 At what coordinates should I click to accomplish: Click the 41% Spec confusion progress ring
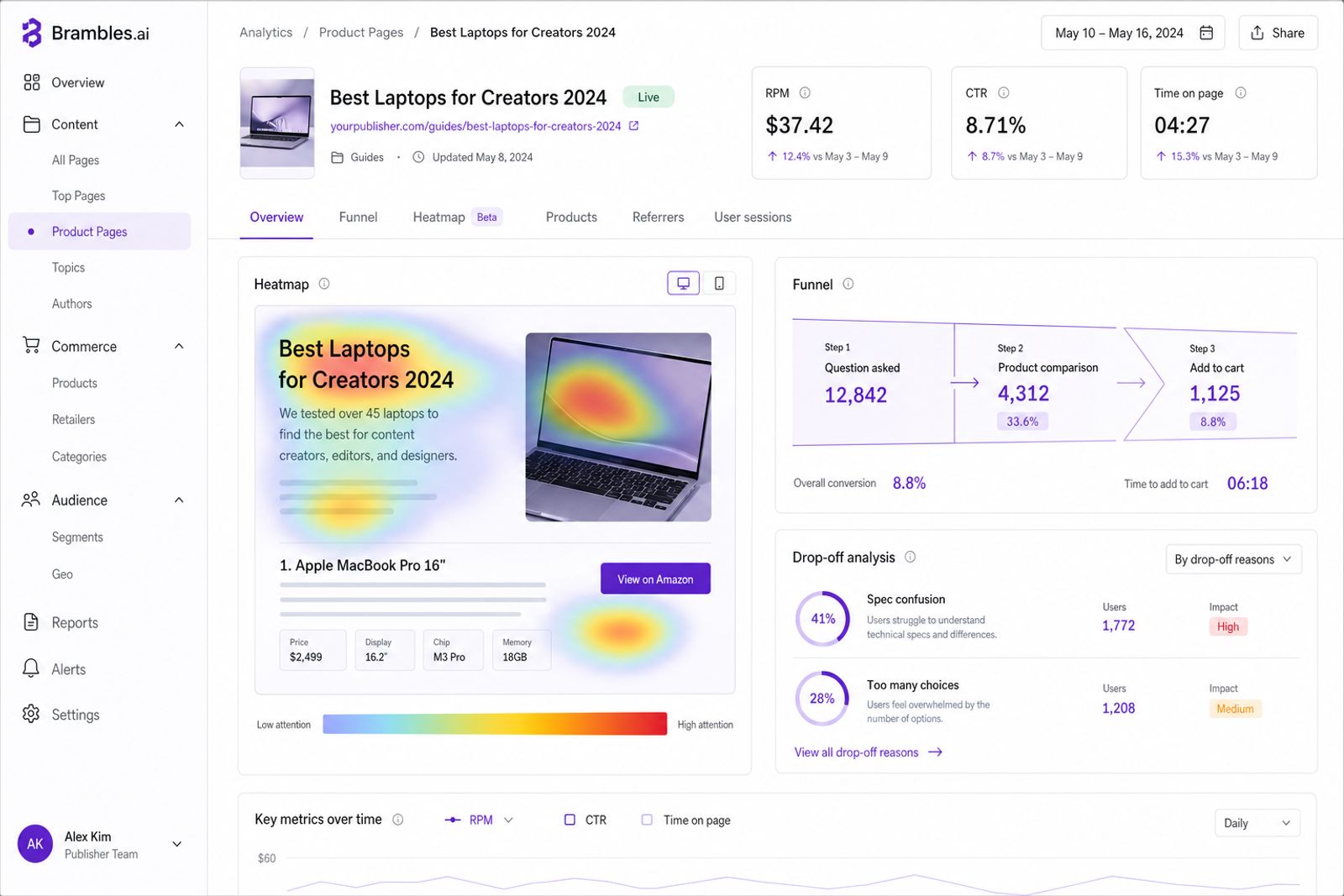(x=822, y=619)
